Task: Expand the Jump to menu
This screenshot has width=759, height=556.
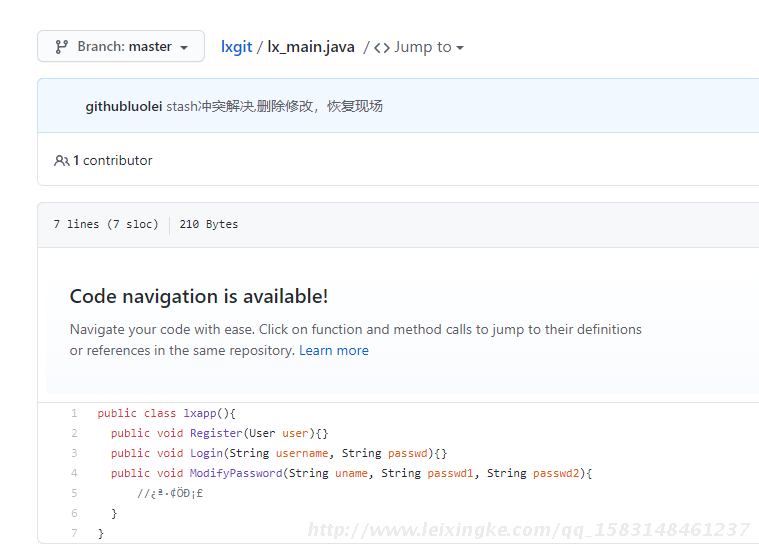Action: click(x=419, y=47)
